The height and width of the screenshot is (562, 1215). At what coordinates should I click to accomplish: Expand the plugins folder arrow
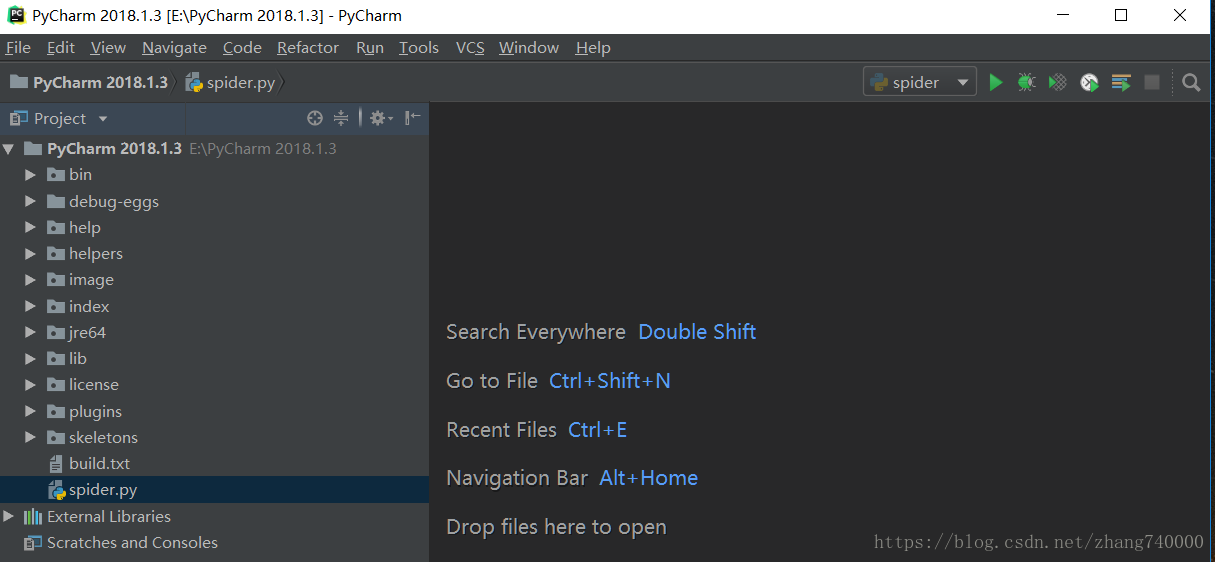tap(31, 411)
